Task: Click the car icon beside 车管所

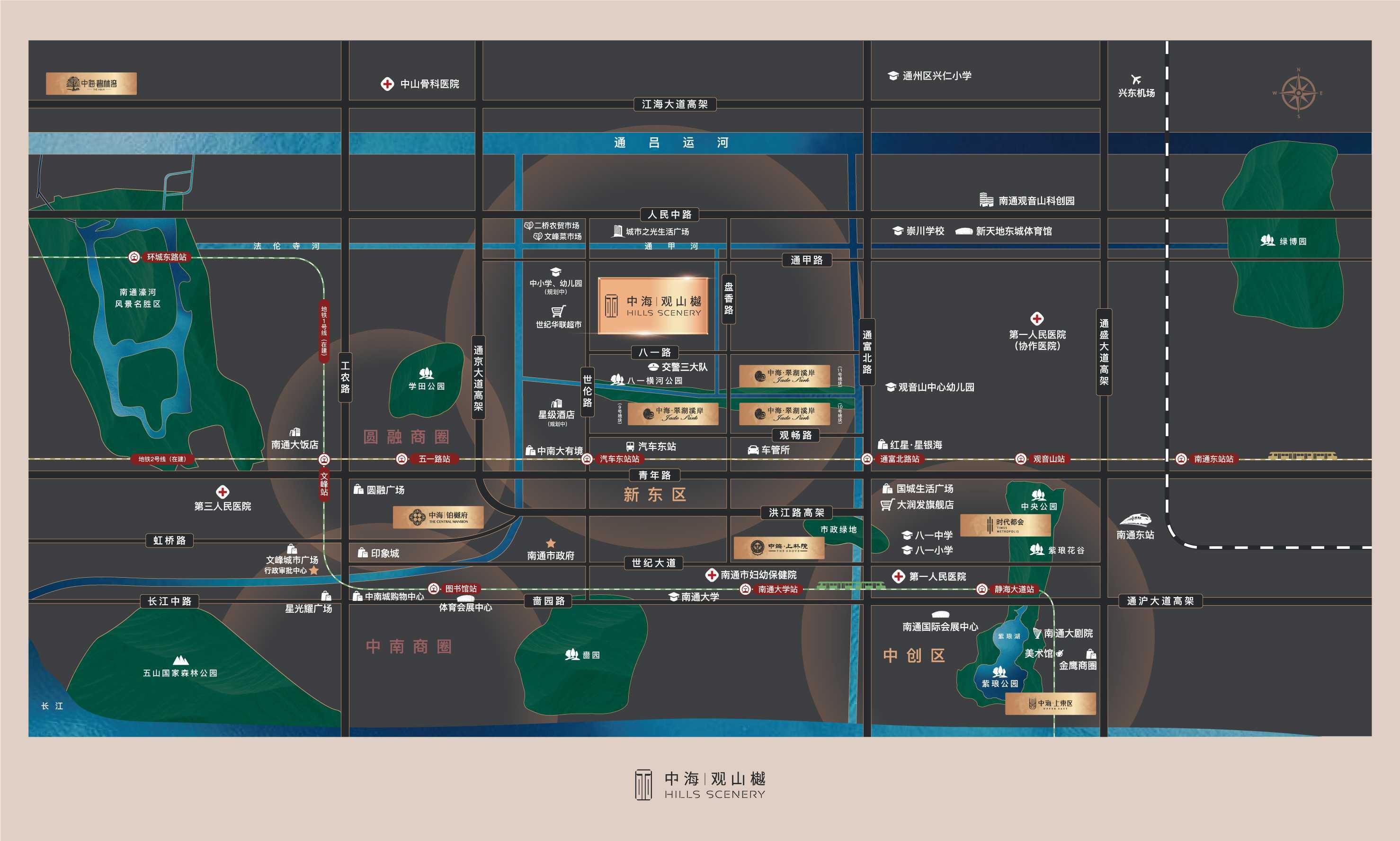Action: tap(753, 450)
